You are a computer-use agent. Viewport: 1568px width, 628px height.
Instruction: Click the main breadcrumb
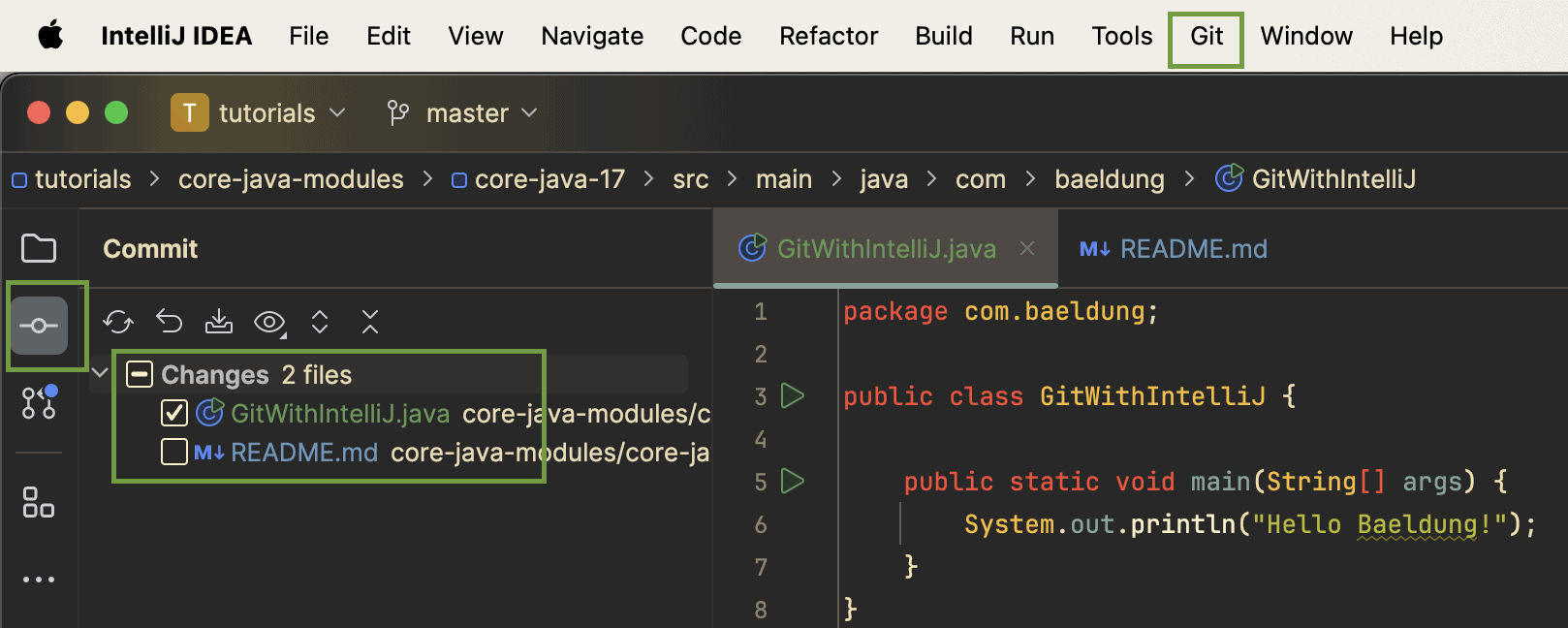[x=784, y=179]
